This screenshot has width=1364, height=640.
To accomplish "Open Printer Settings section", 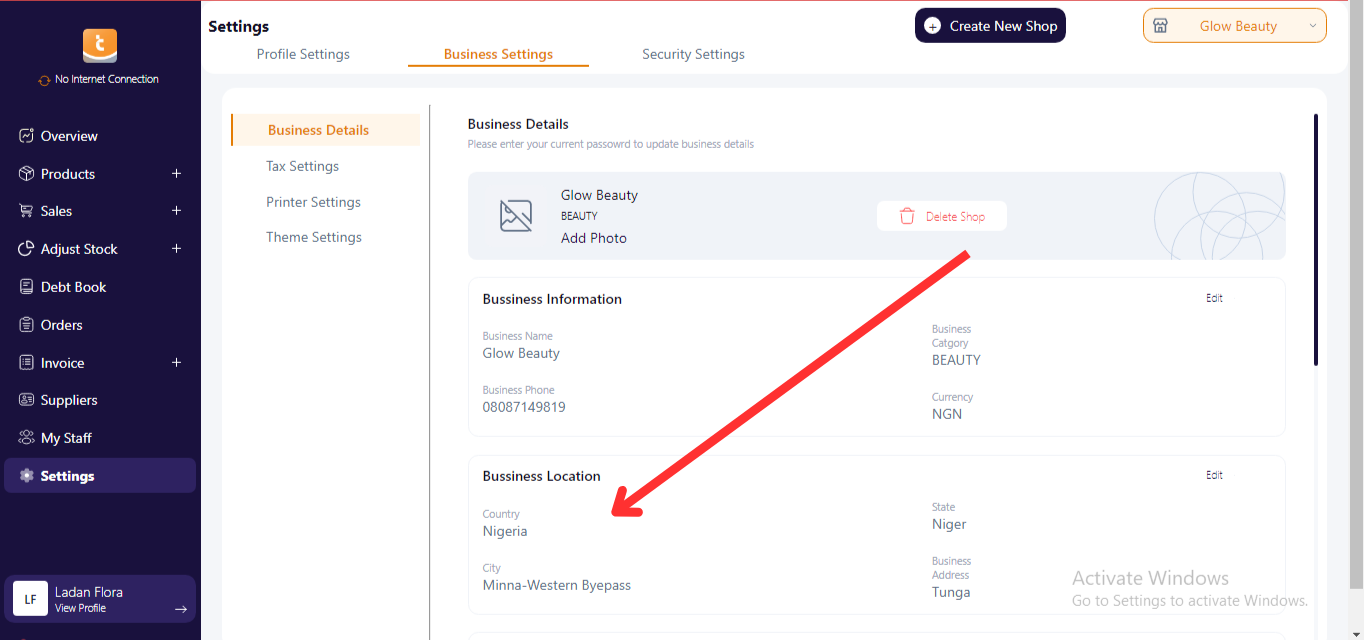I will [x=313, y=202].
